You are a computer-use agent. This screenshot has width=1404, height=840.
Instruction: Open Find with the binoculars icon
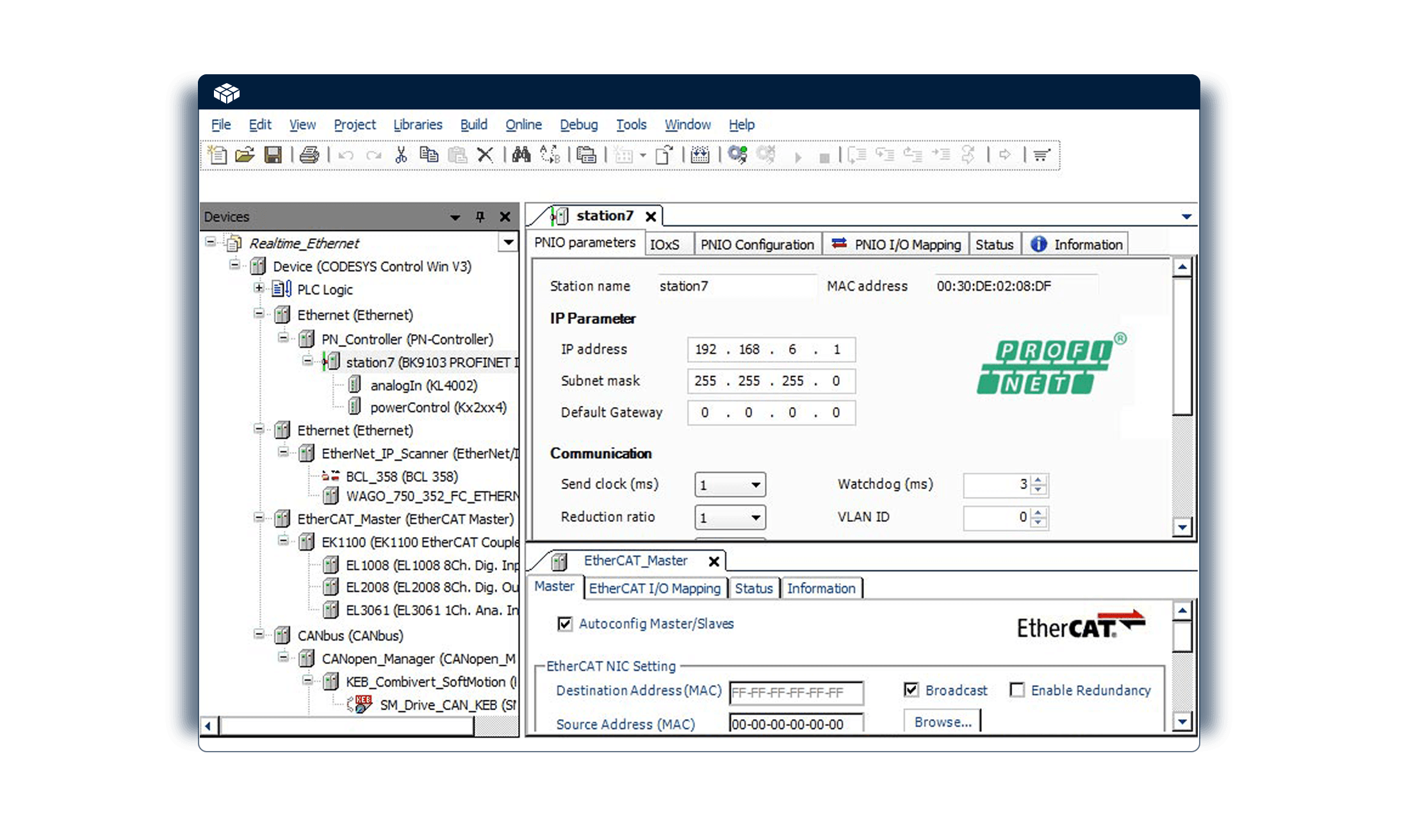[x=521, y=155]
